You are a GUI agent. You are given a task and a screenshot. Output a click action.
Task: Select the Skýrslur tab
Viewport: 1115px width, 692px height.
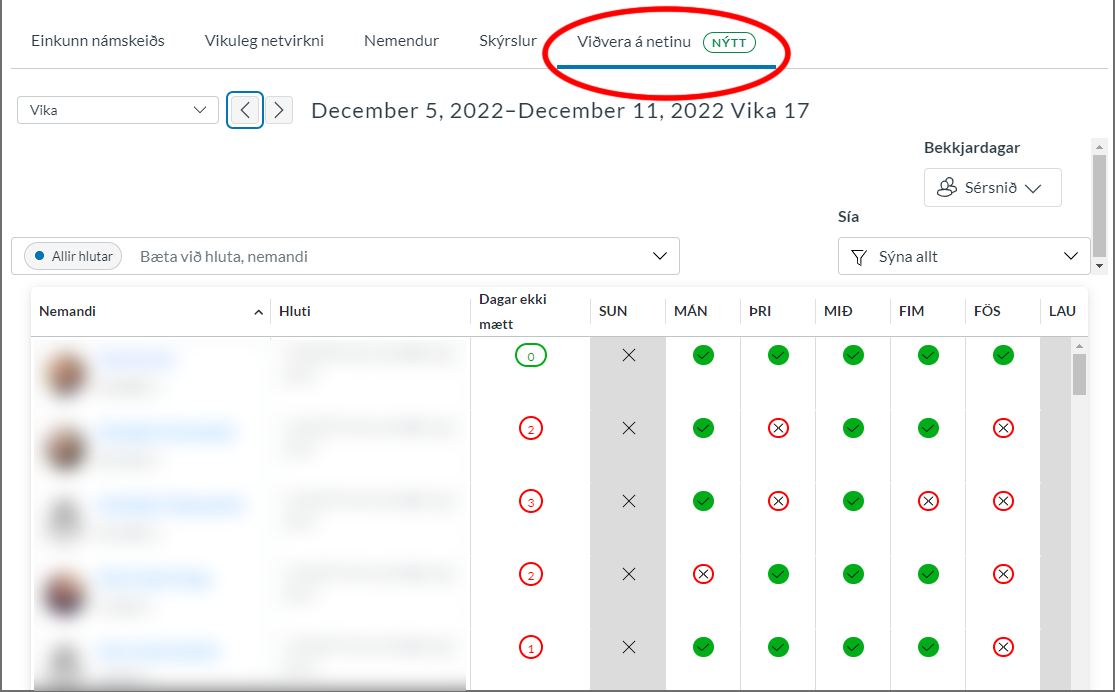click(x=508, y=41)
